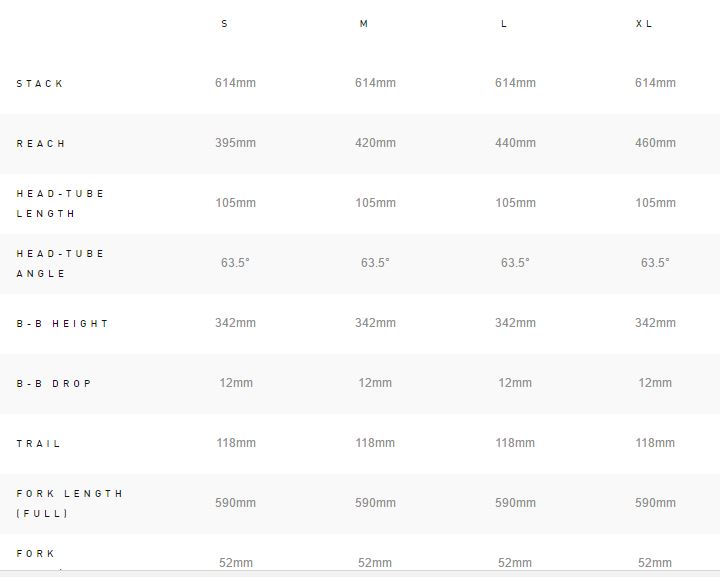Select the XL size column header

point(644,24)
